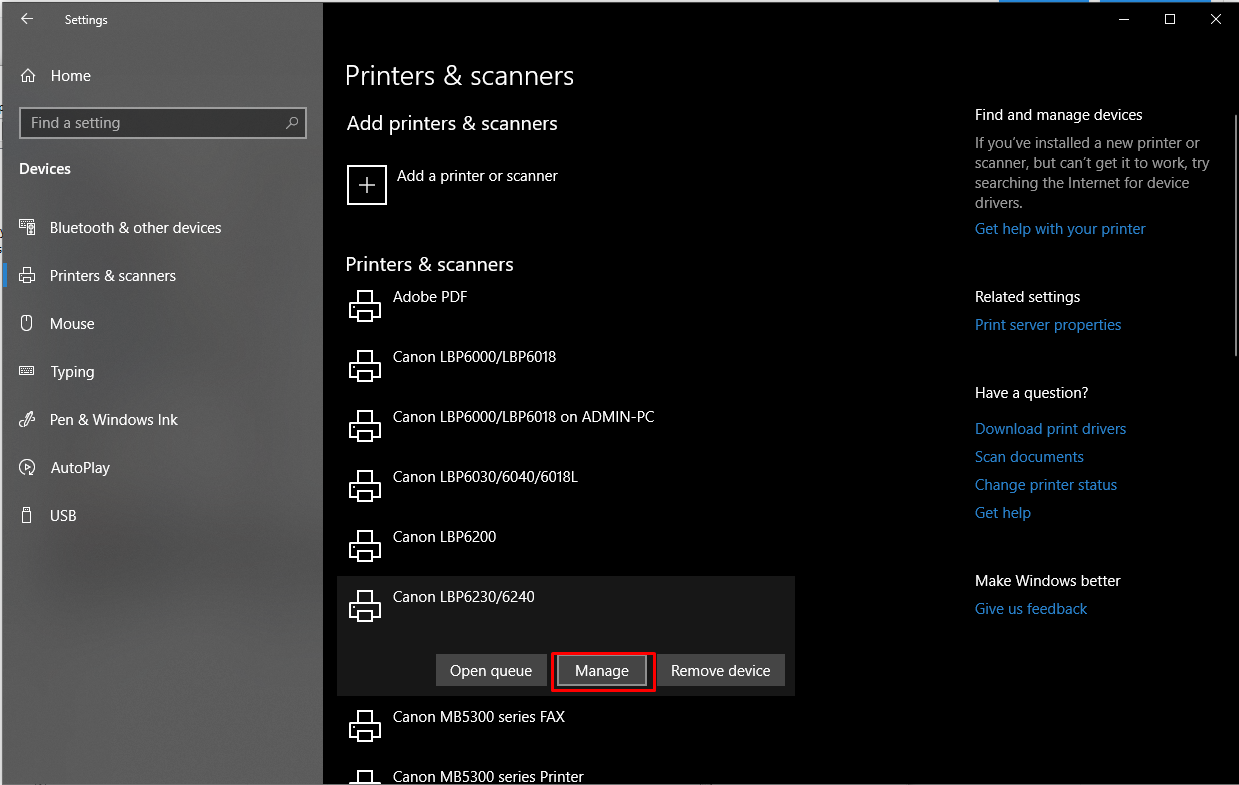This screenshot has width=1239, height=785.
Task: Open Get help with your printer link
Action: [1060, 229]
